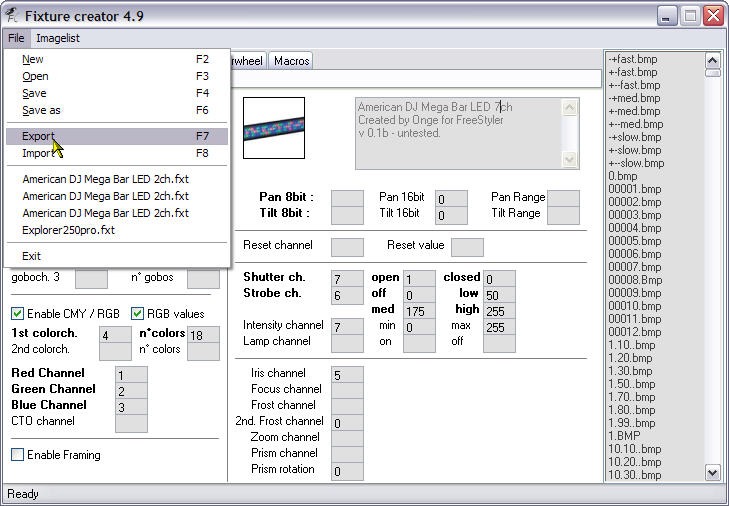Viewport: 729px width, 506px height.
Task: Click the shutter open value field
Action: click(419, 279)
